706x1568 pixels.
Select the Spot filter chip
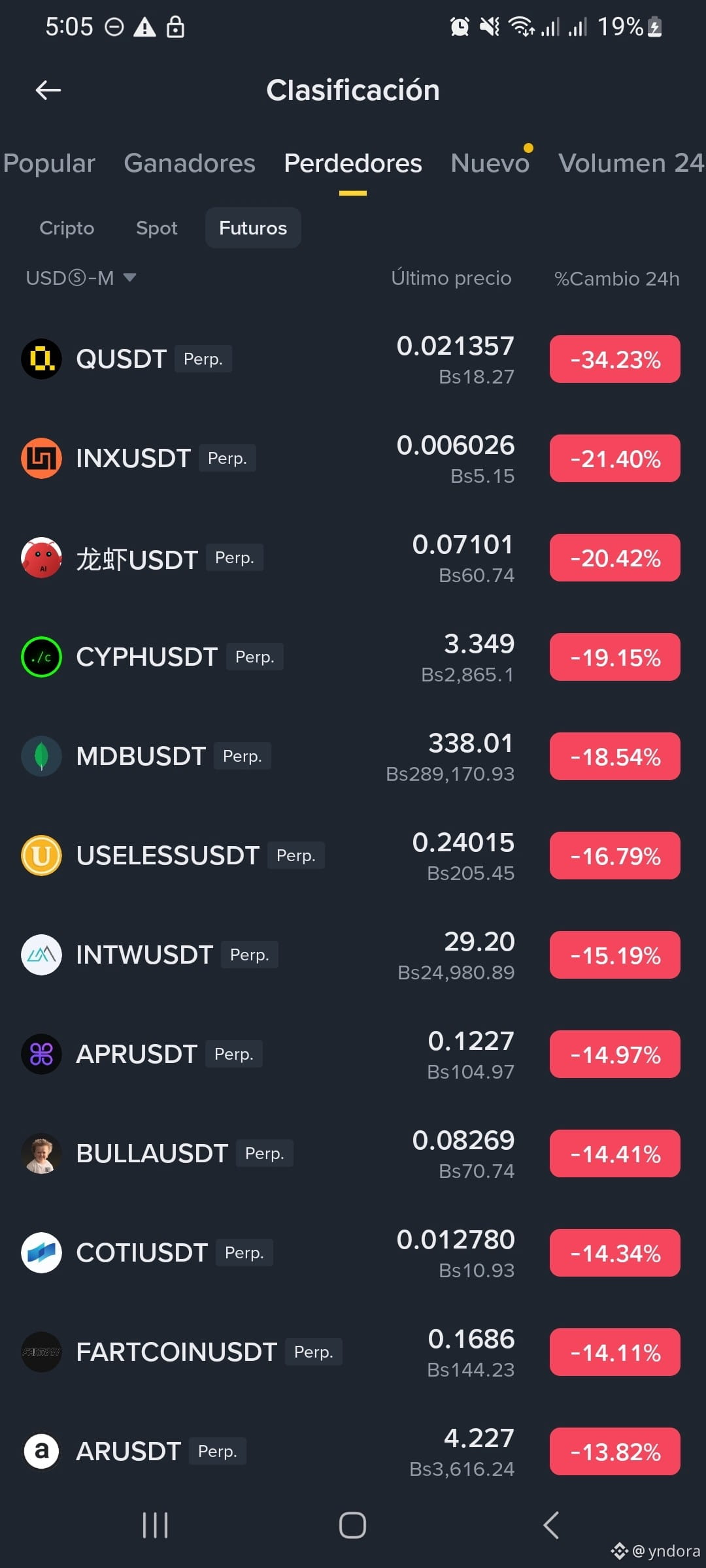coord(157,228)
